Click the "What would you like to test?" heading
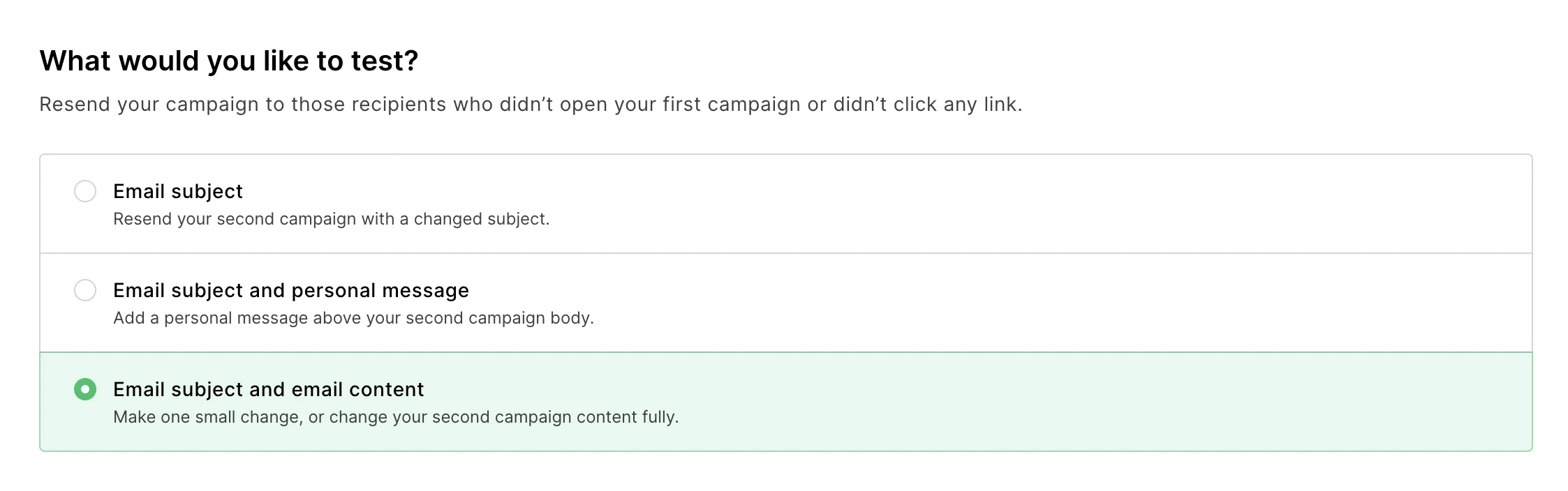Screen dimensions: 1568x491 click(228, 61)
